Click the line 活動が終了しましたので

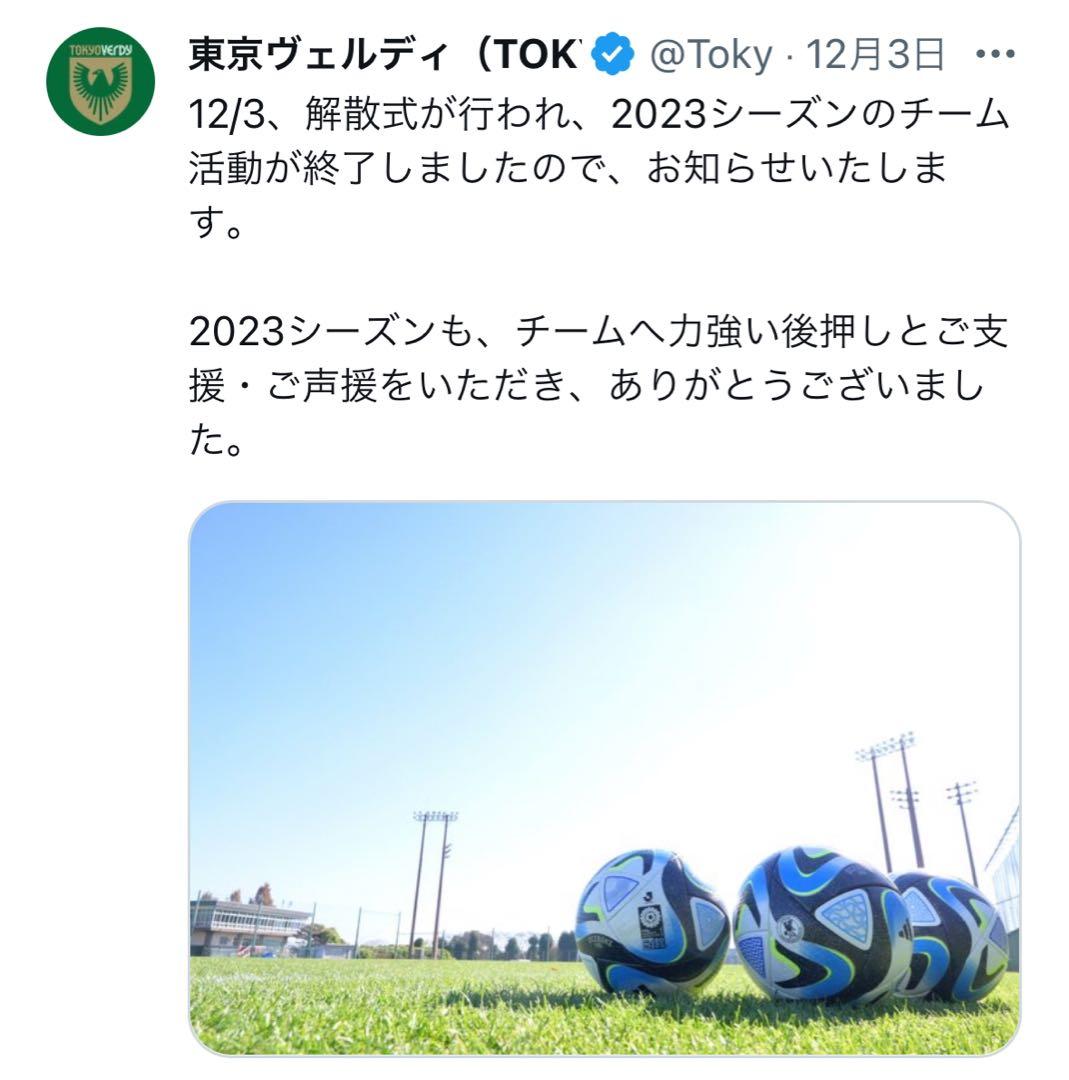pyautogui.click(x=568, y=171)
